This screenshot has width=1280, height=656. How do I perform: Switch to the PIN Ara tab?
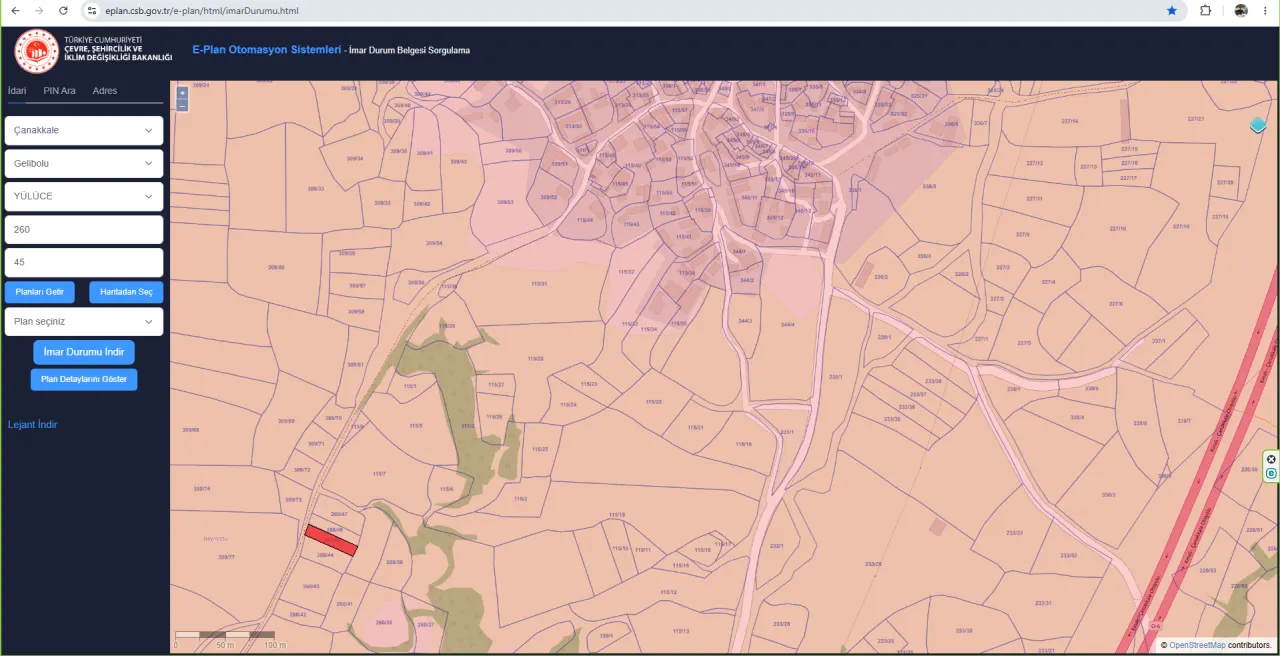(59, 91)
